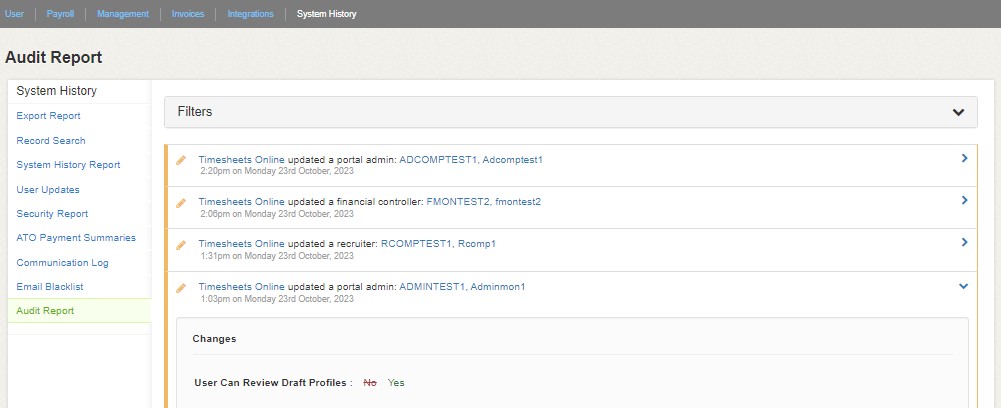Open the Management menu
1001x408 pixels.
(123, 14)
